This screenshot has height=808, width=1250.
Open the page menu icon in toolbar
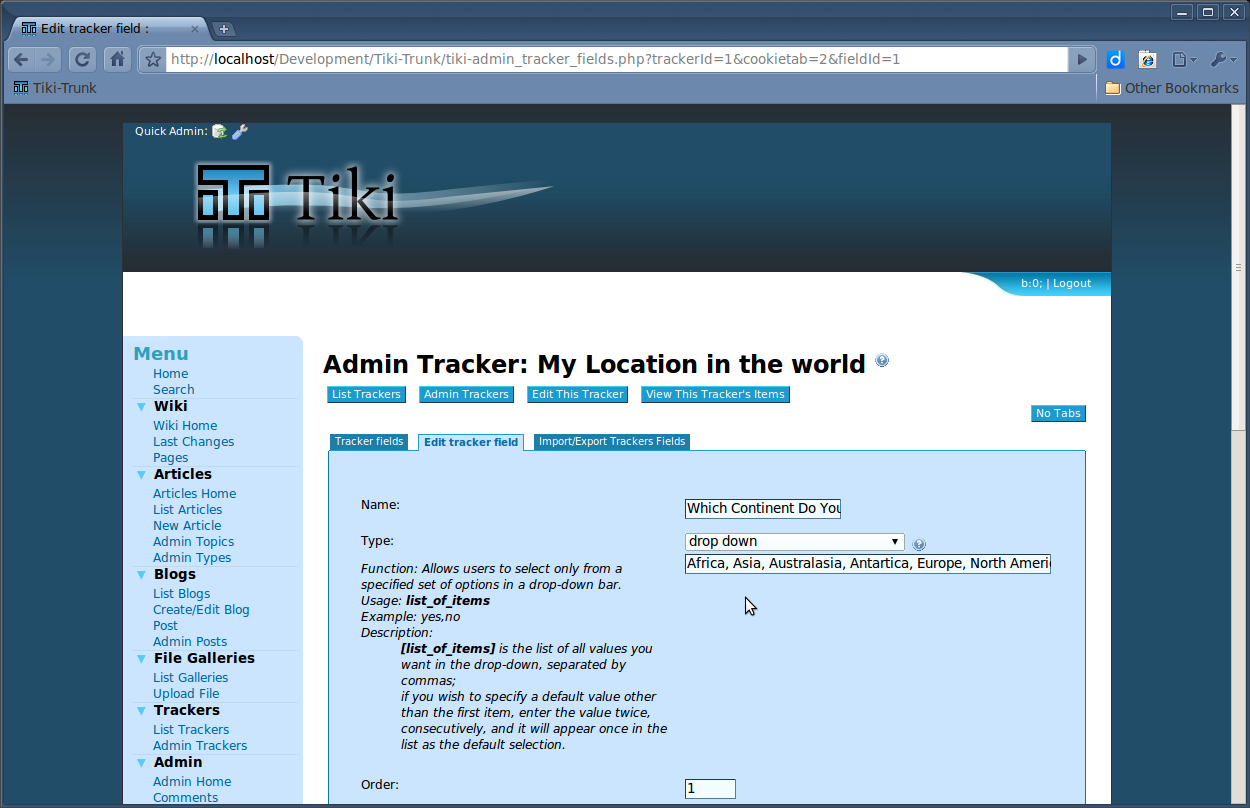[1183, 59]
